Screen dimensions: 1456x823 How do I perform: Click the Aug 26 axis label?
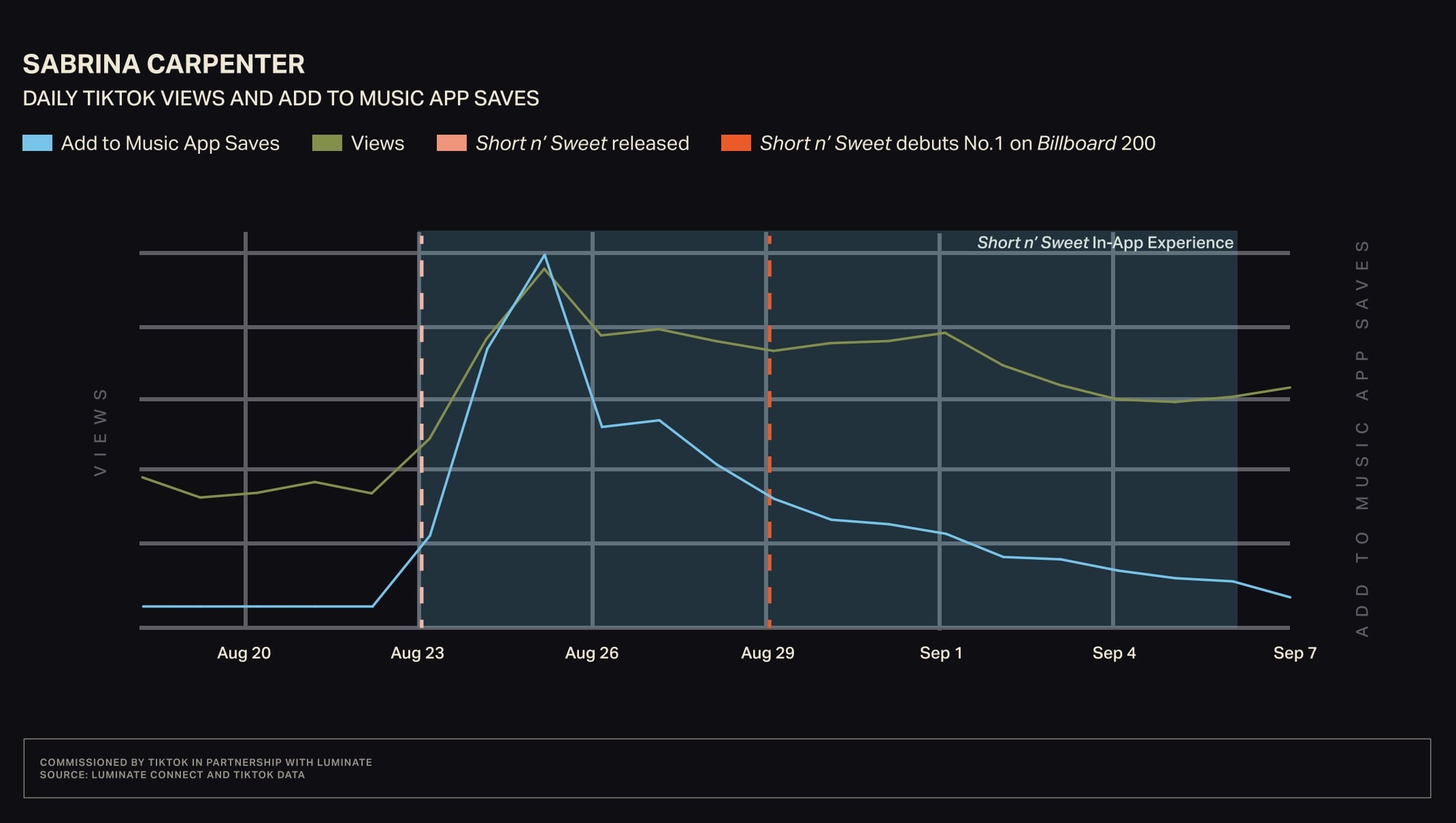click(x=591, y=653)
